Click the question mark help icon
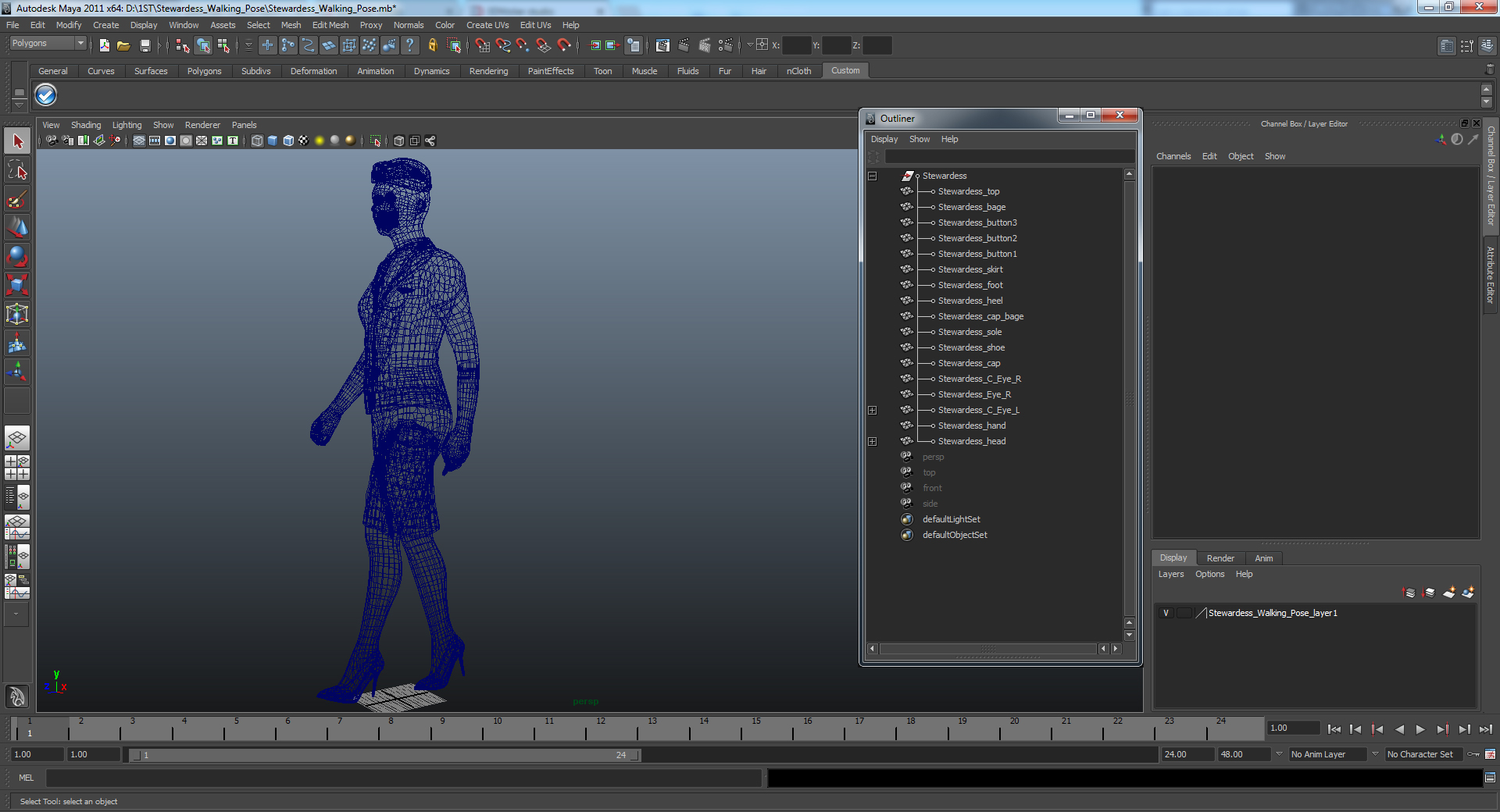 pos(409,45)
